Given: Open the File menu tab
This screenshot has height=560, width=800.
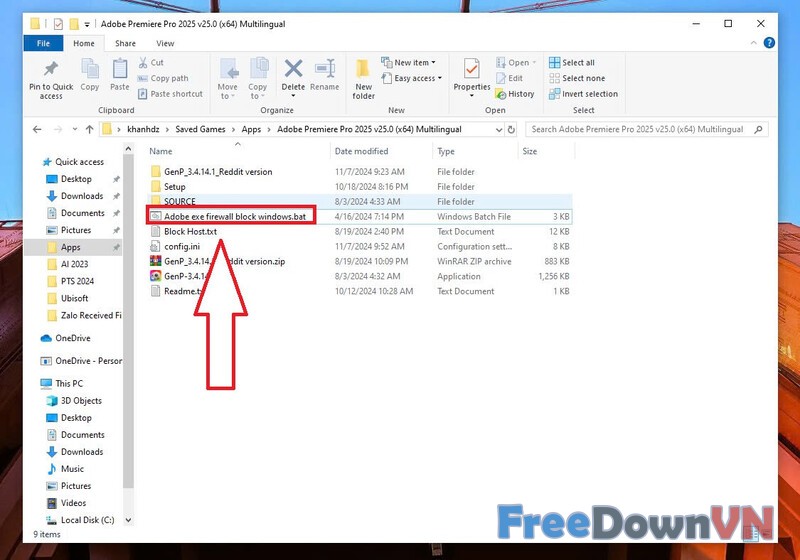Looking at the screenshot, I should pos(44,43).
